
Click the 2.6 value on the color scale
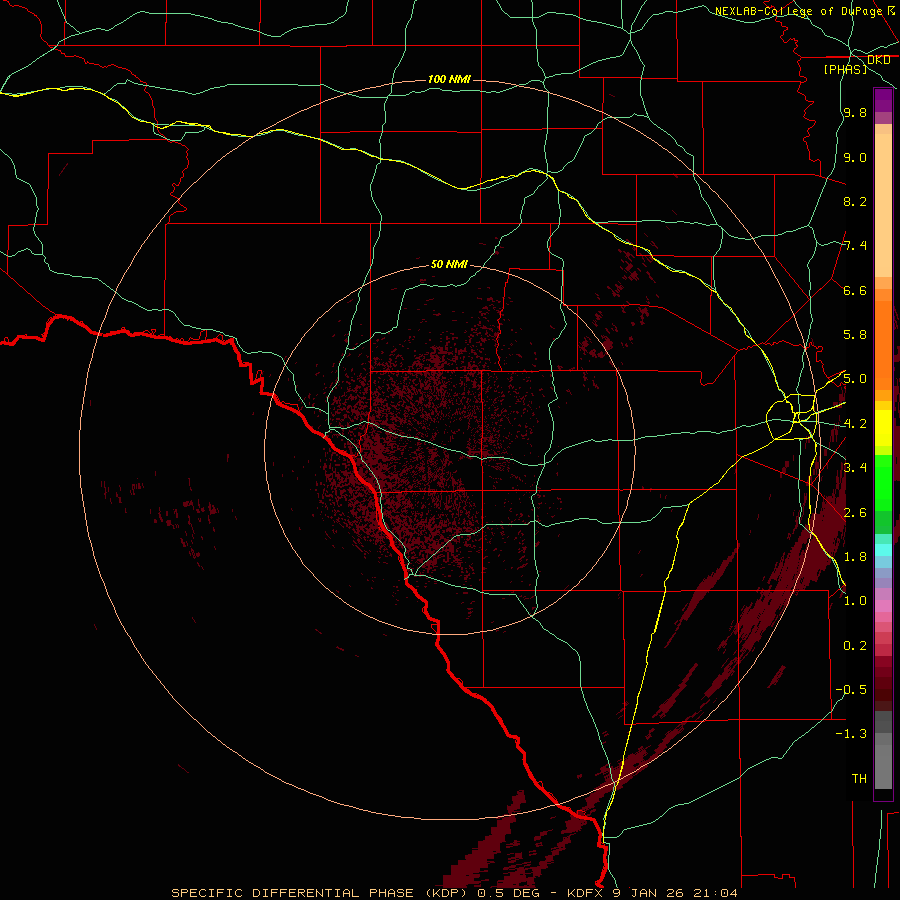pyautogui.click(x=855, y=513)
